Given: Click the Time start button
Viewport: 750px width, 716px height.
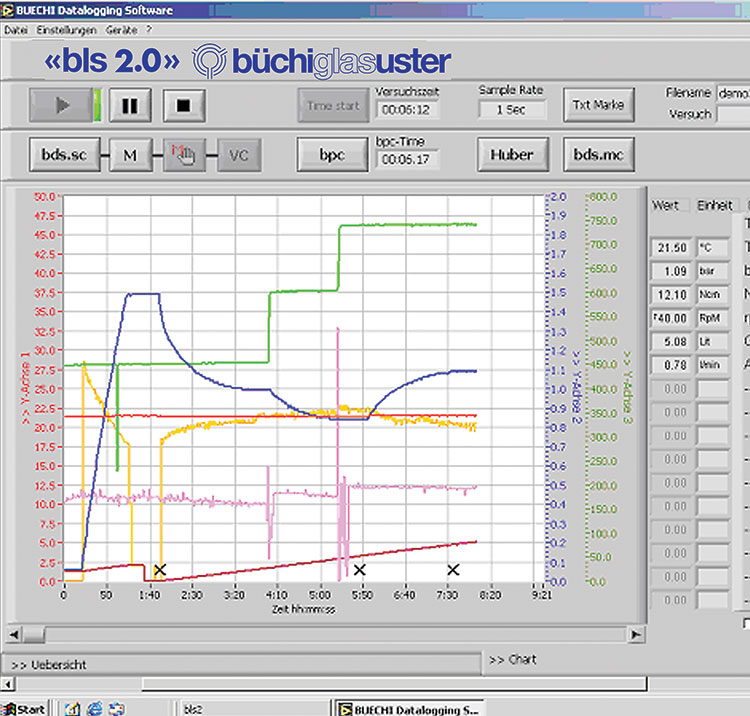Looking at the screenshot, I should (x=333, y=105).
